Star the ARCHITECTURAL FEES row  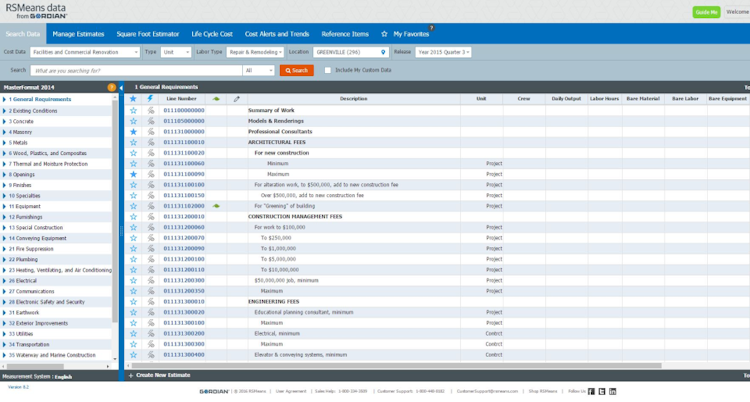click(x=133, y=142)
